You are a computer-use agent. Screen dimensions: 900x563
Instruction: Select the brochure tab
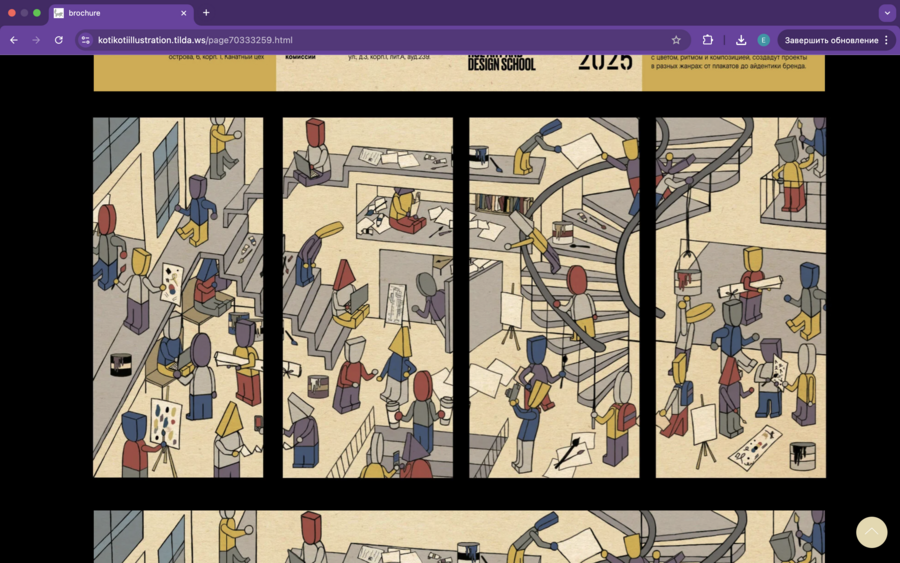coord(121,13)
